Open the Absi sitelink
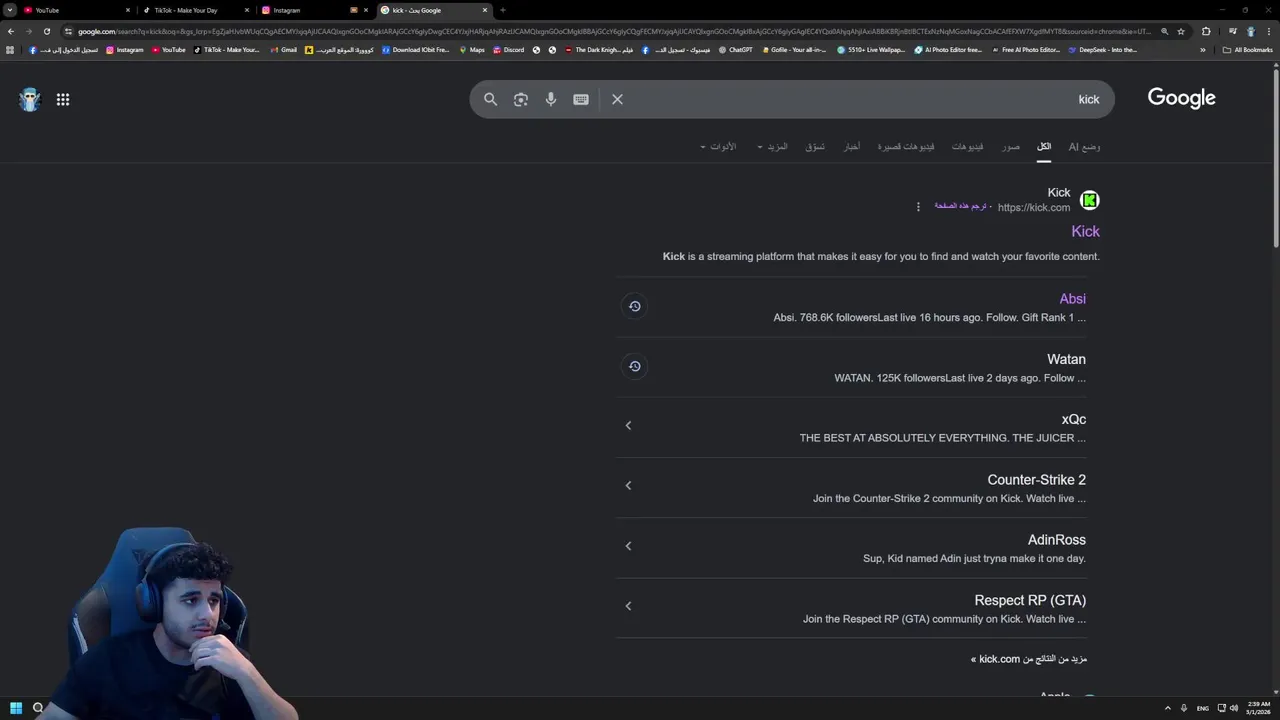 1072,299
